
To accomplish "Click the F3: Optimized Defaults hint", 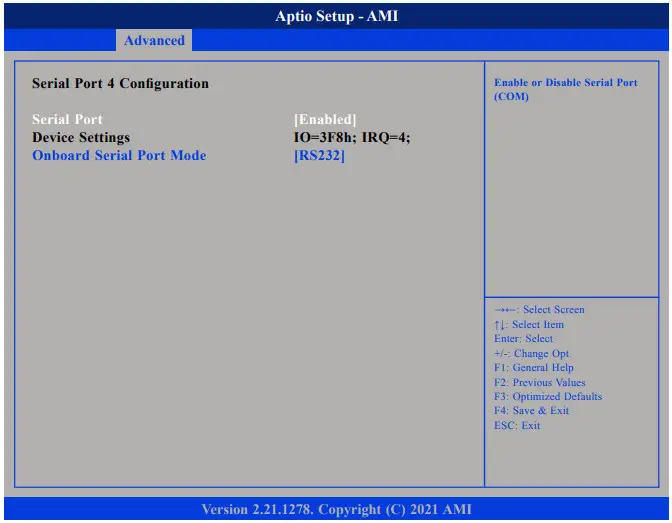I will click(548, 397).
